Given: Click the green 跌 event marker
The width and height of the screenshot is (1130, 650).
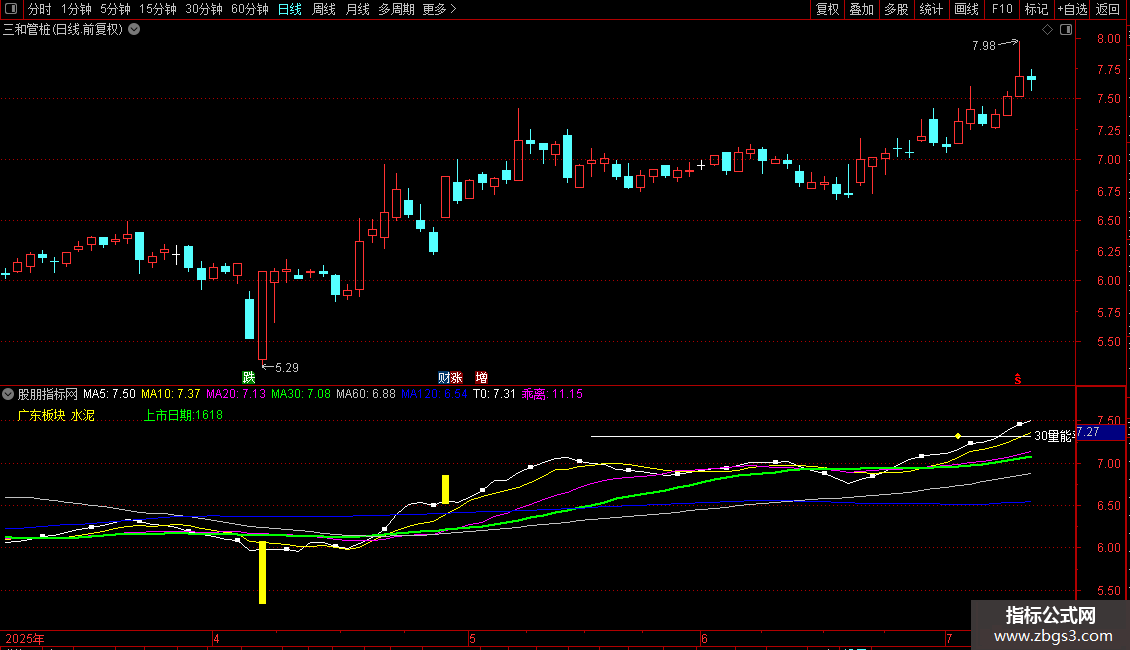Looking at the screenshot, I should (249, 377).
